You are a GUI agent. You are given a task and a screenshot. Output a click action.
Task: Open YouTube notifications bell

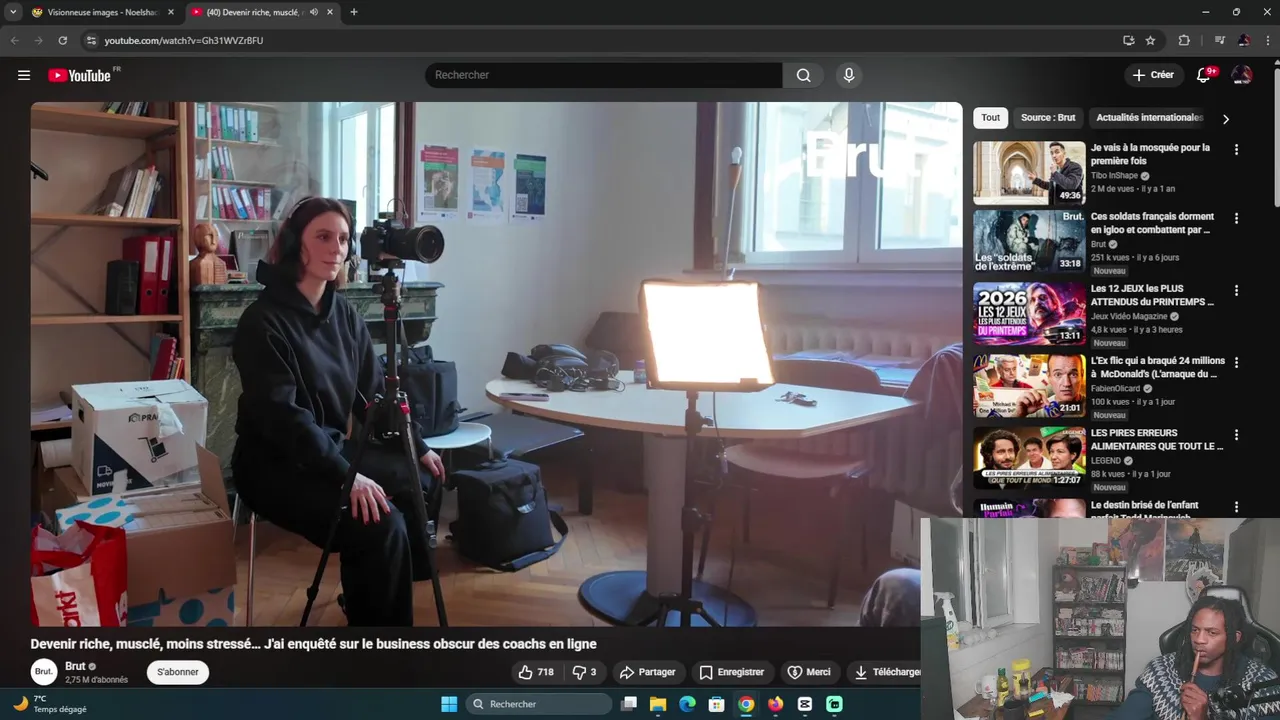tap(1203, 75)
